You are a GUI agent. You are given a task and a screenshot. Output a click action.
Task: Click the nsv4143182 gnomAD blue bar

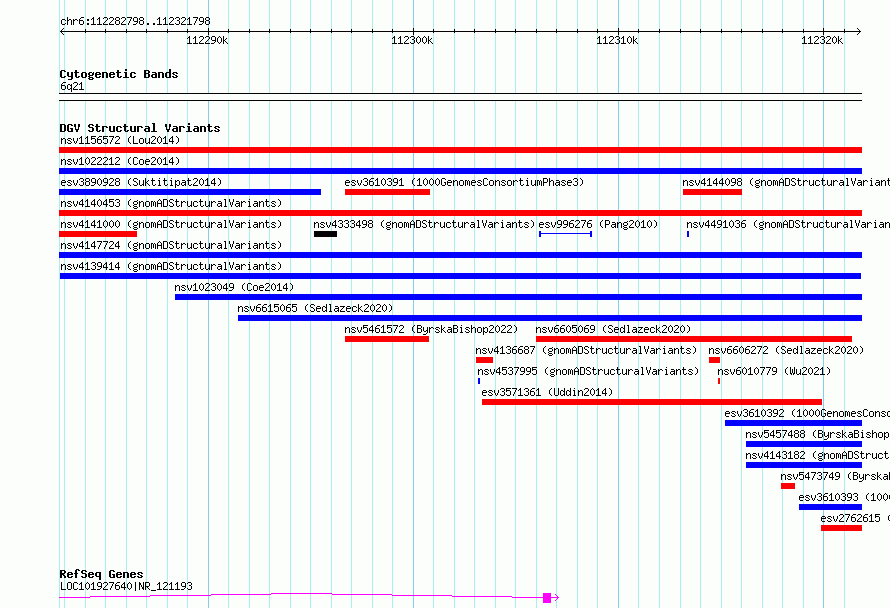click(804, 465)
